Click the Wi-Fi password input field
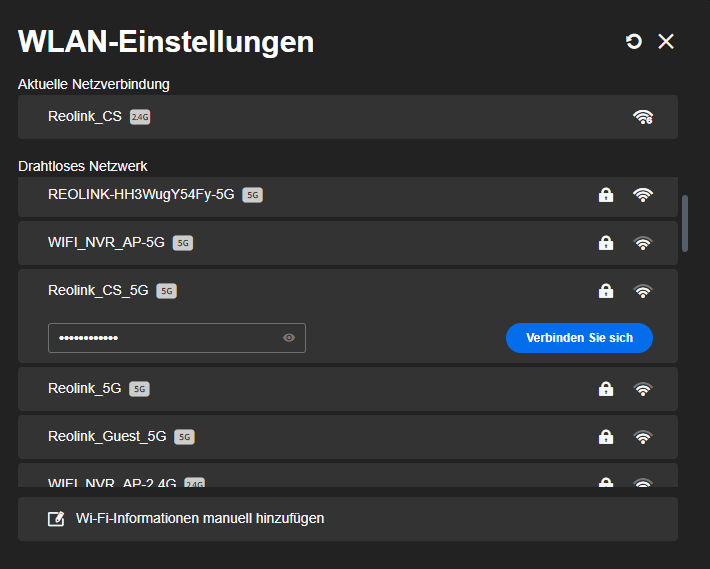 pos(177,338)
